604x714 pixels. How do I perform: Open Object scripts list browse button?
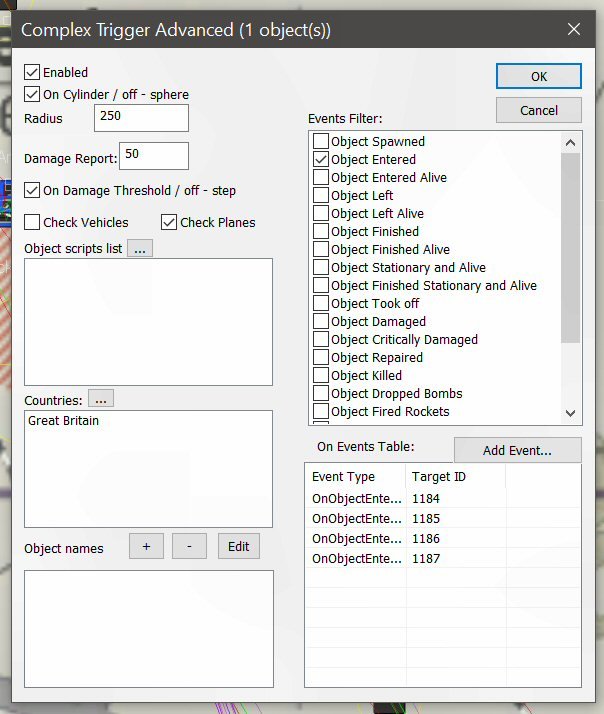(140, 249)
